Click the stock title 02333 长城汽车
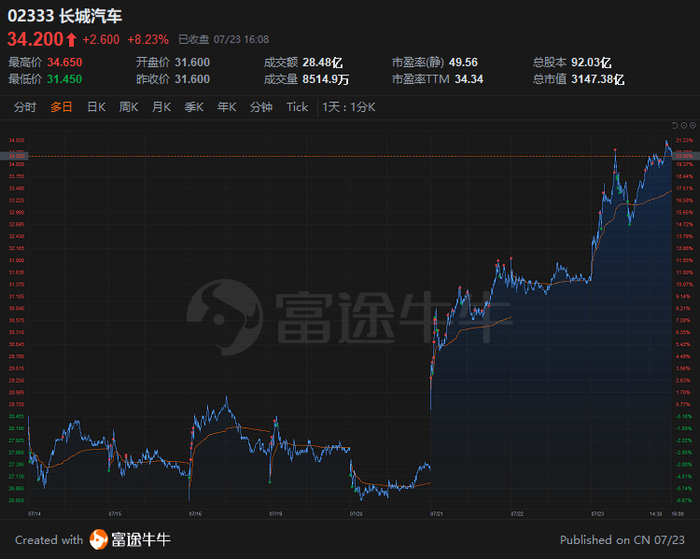 pyautogui.click(x=65, y=16)
